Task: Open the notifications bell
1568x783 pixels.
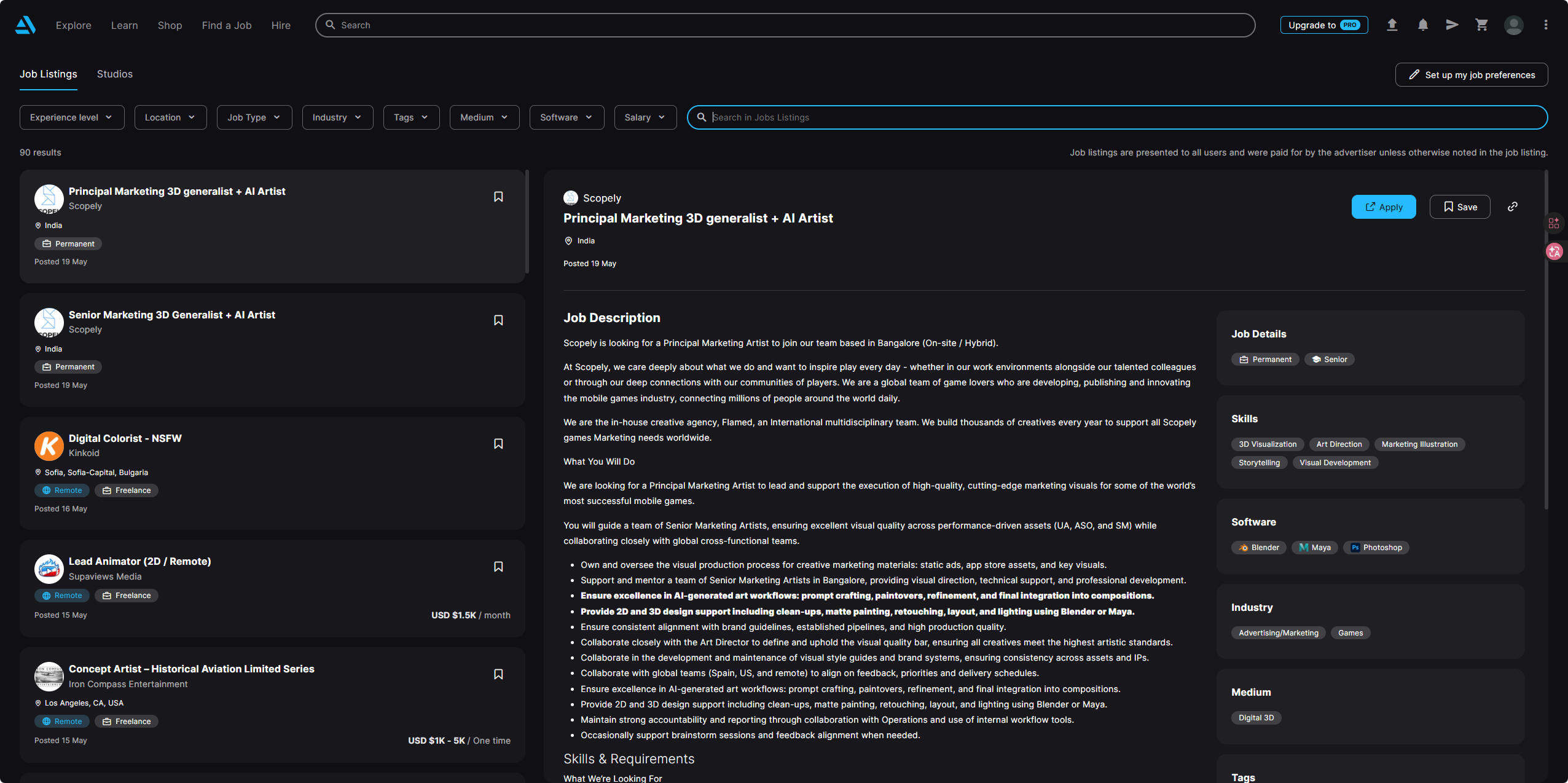Action: 1423,25
